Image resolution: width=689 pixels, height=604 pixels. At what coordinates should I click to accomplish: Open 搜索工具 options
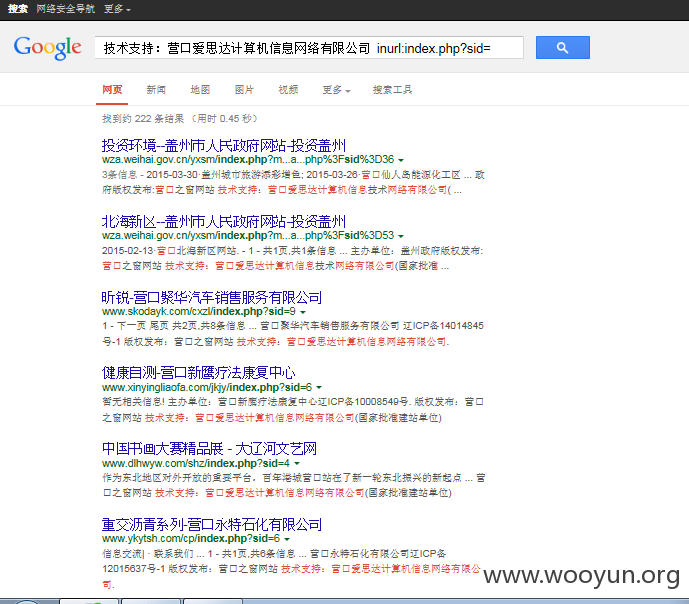392,90
